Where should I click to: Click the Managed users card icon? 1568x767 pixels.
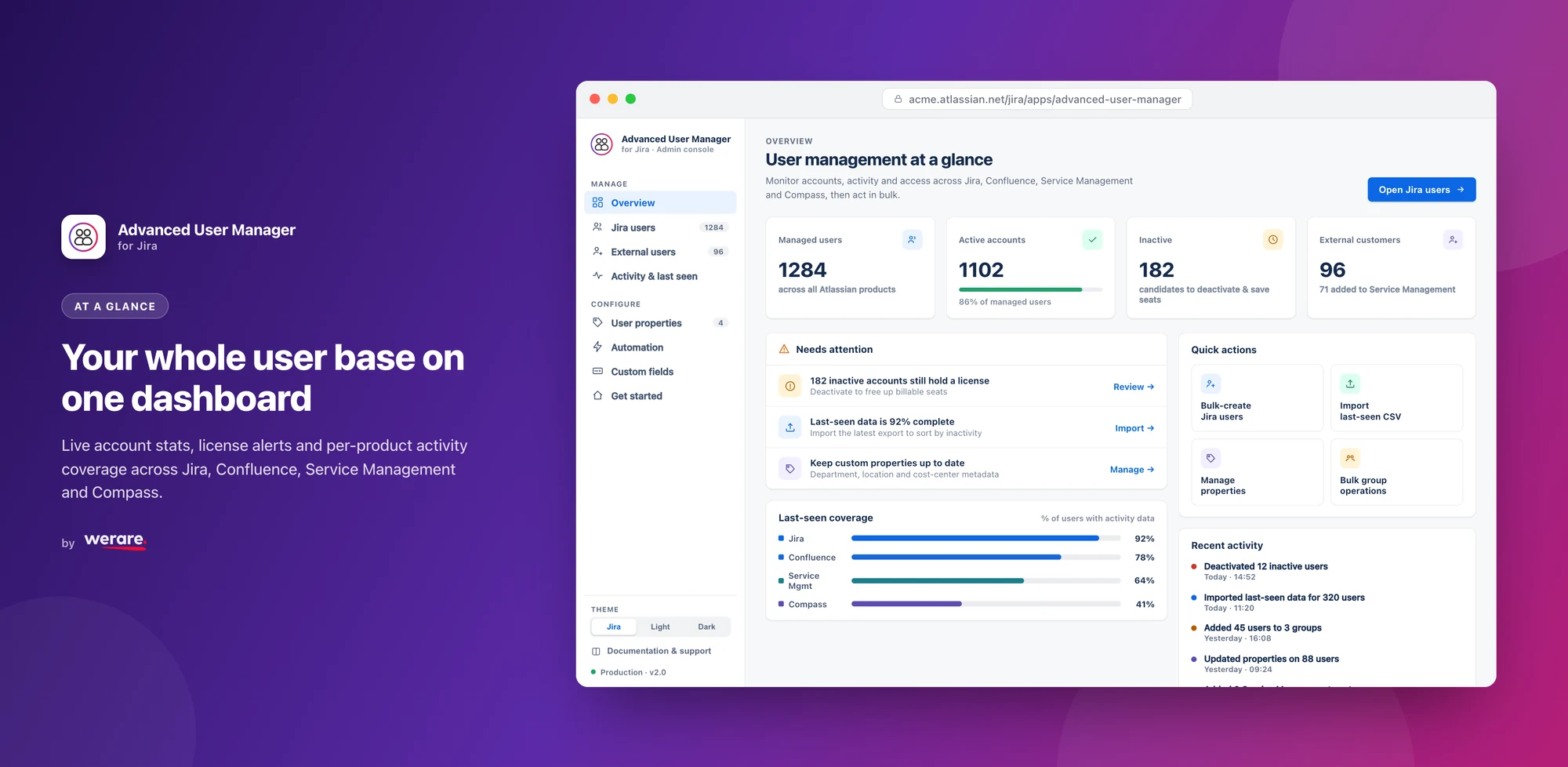point(912,240)
